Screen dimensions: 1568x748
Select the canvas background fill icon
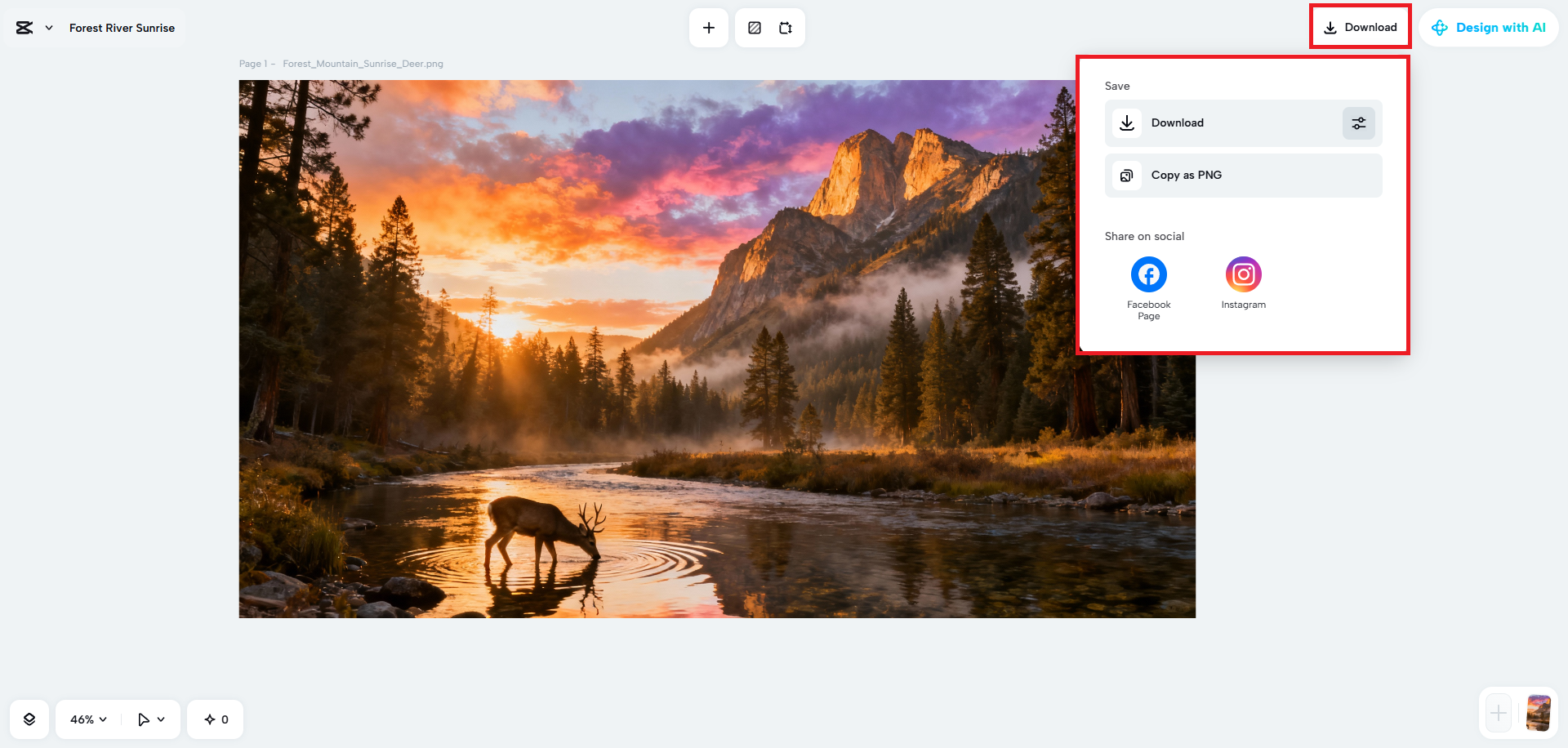coord(754,27)
